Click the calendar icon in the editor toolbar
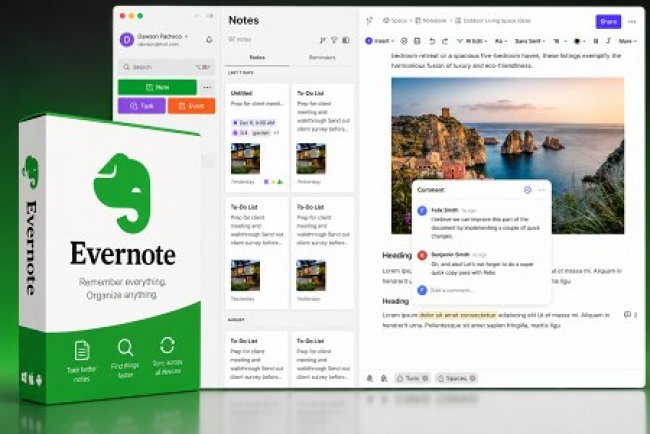 [417, 41]
